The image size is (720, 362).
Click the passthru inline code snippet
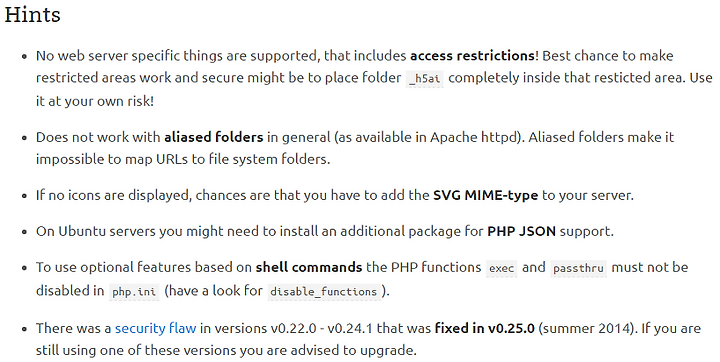point(578,268)
